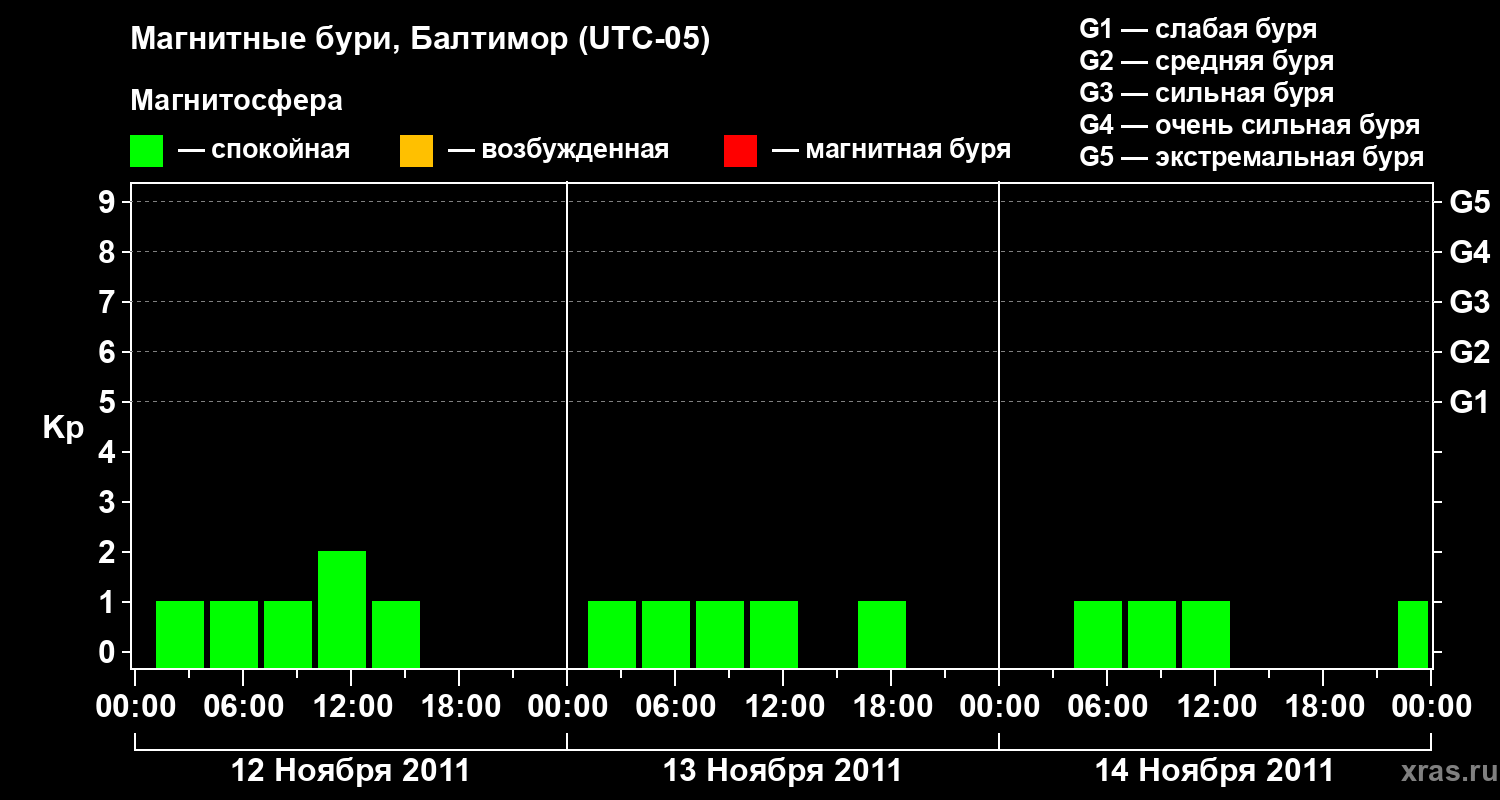The image size is (1500, 800).
Task: Click the G3 axis label on the right
Action: click(1470, 302)
